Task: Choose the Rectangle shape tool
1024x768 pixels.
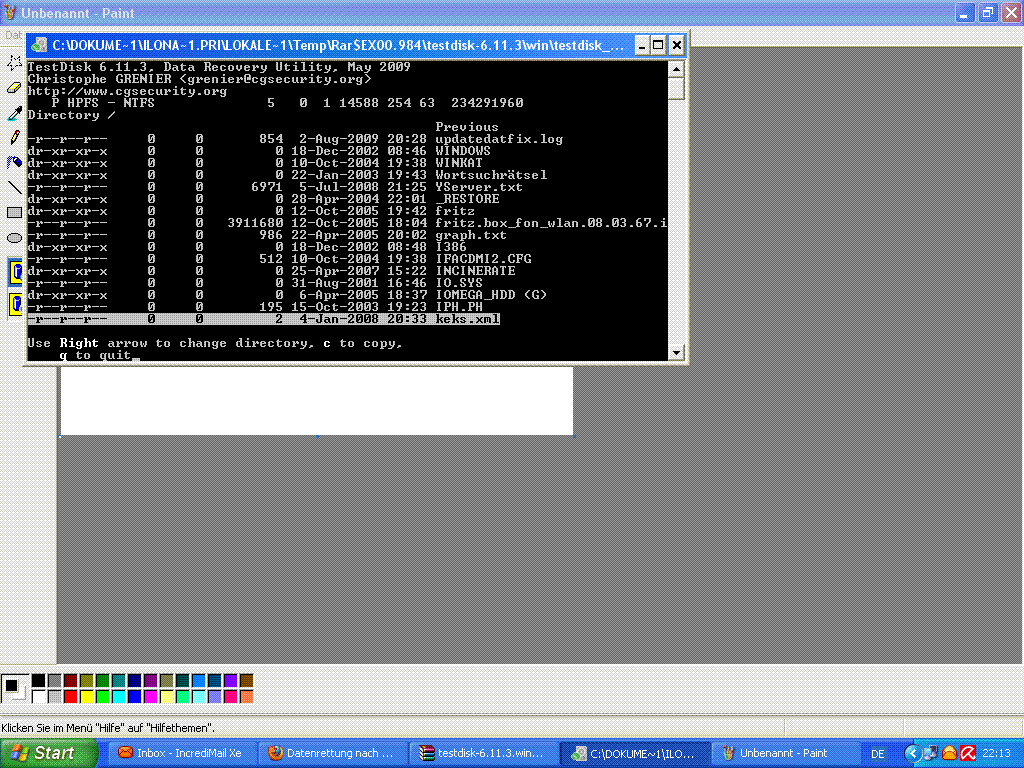Action: pos(14,212)
